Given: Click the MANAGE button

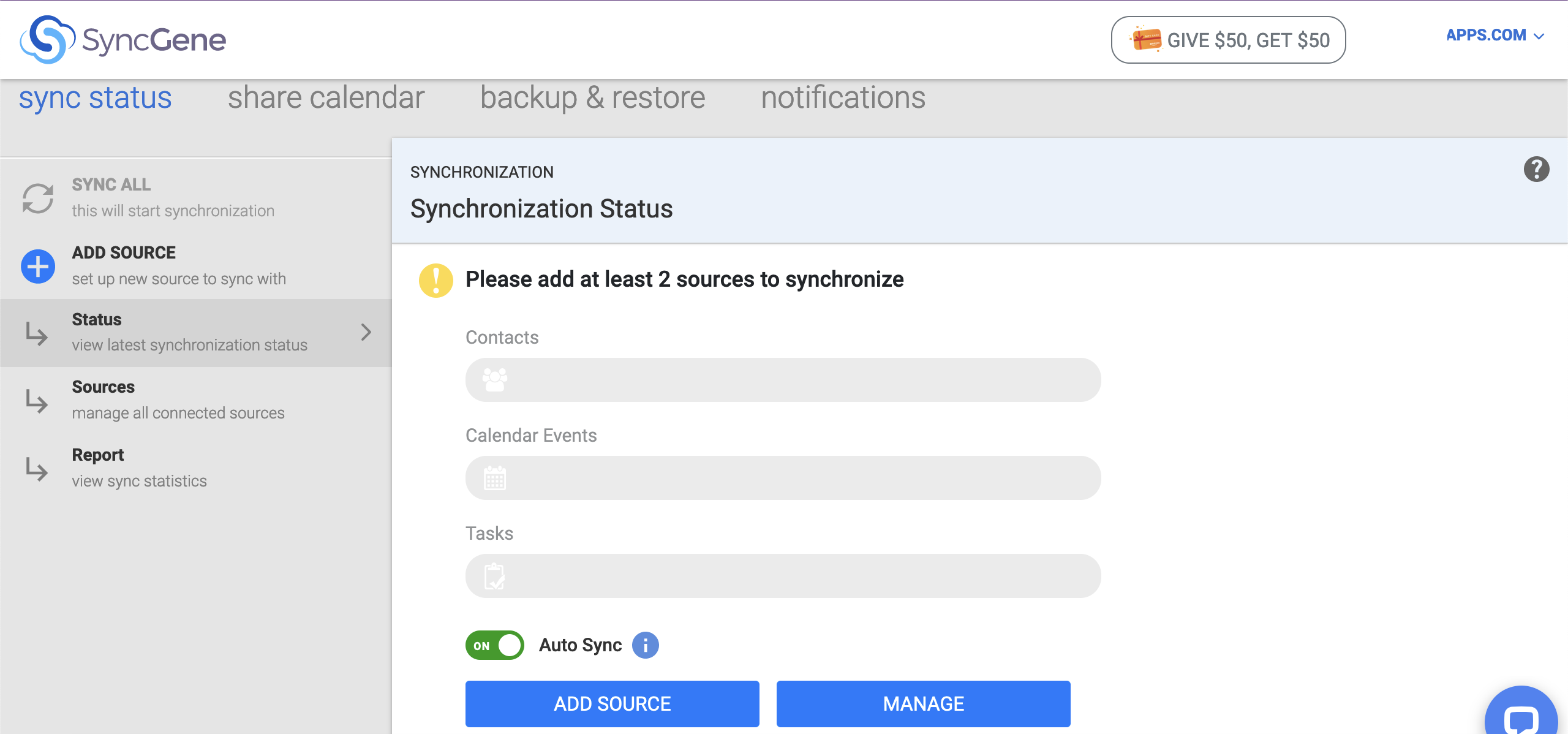Looking at the screenshot, I should [922, 703].
